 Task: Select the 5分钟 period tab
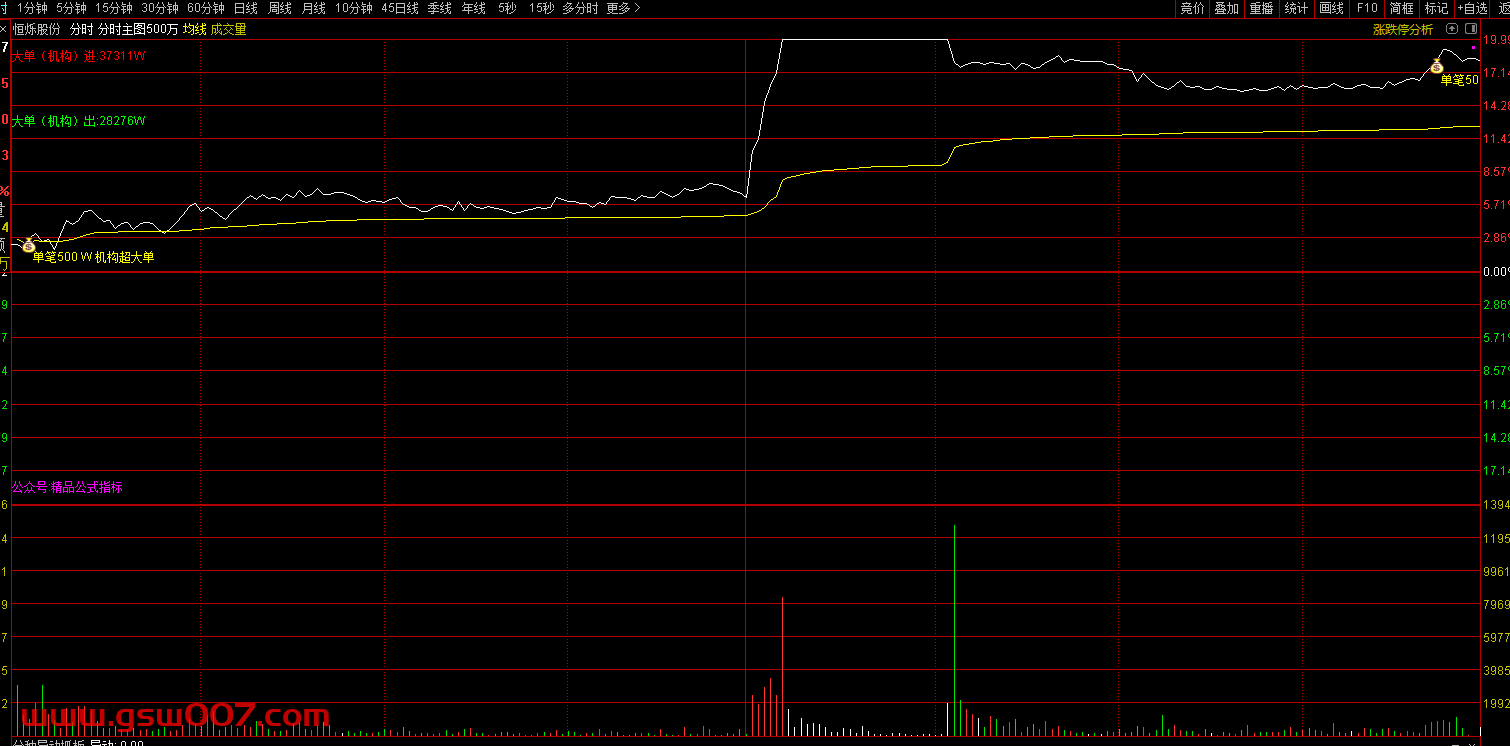point(71,8)
